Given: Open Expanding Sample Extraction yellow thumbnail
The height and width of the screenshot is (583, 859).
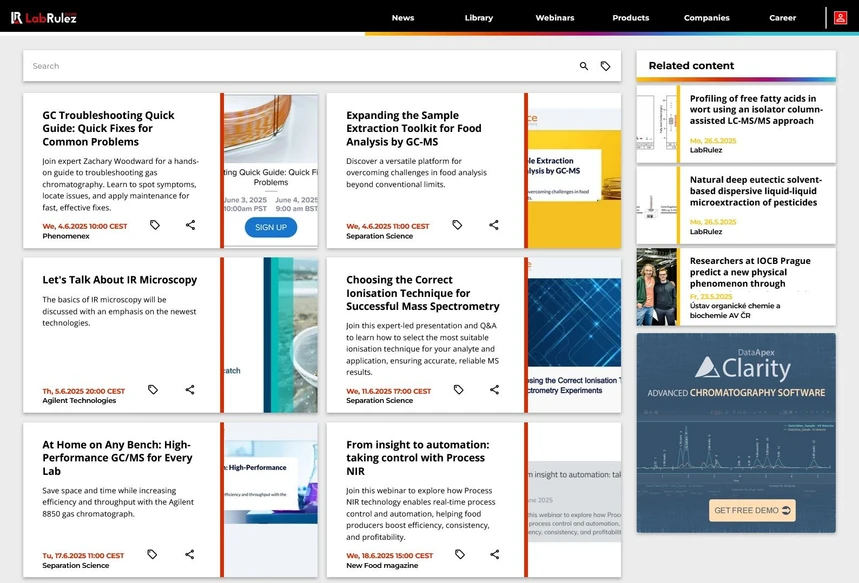Looking at the screenshot, I should (x=574, y=170).
